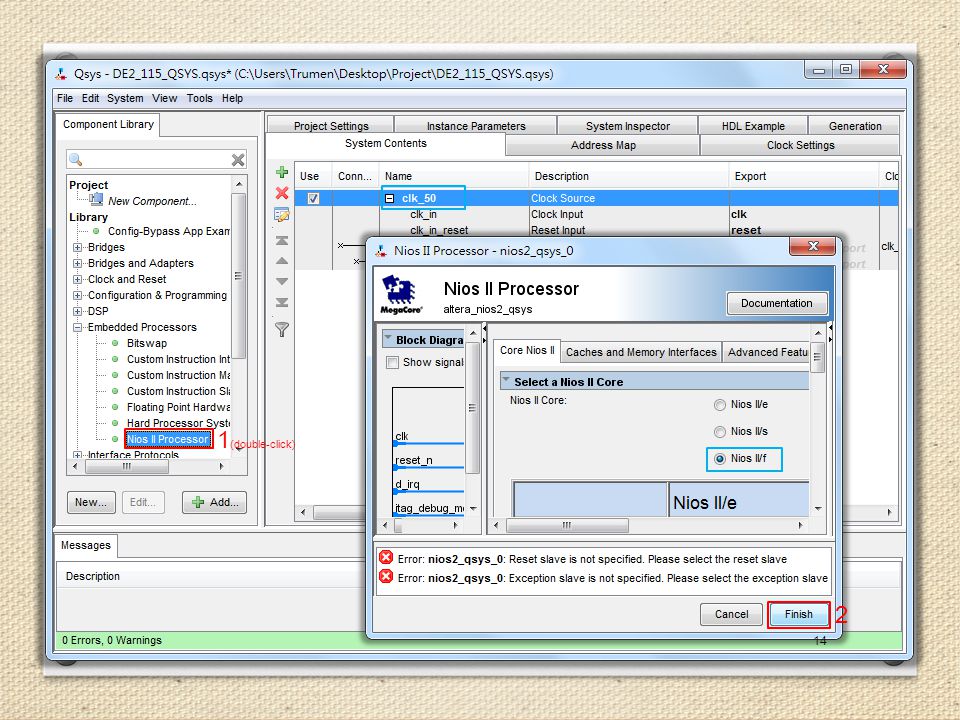
Task: Click the Edit... button in Component Library
Action: pos(143,502)
